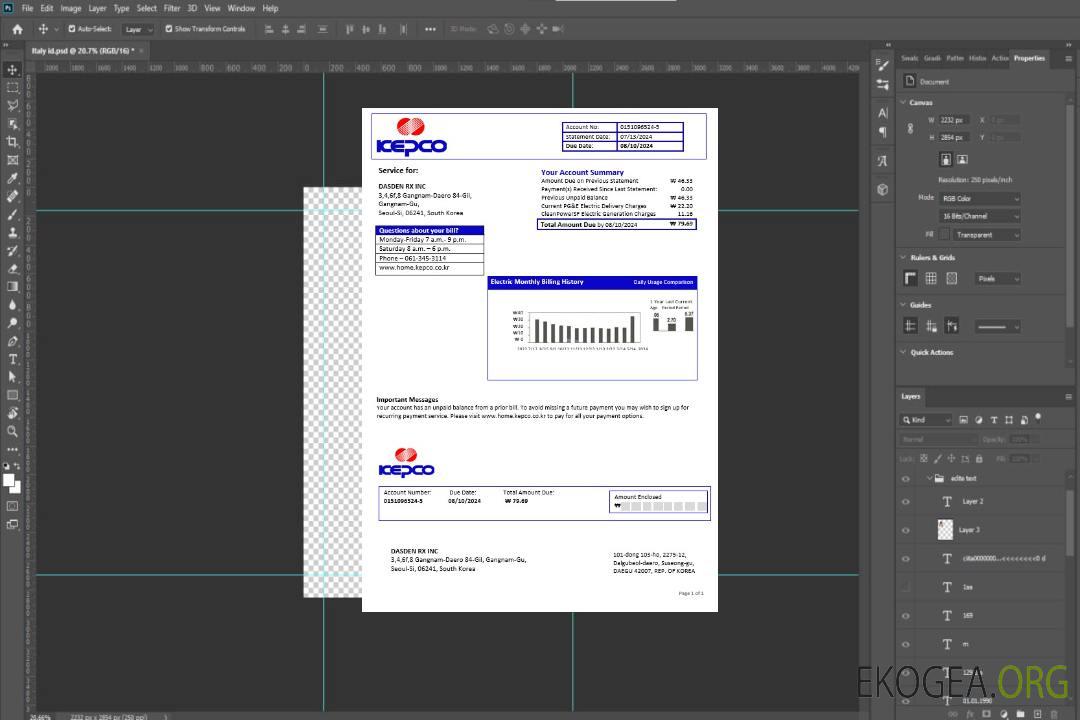Select the Clone Stamp tool
The width and height of the screenshot is (1080, 720).
point(12,233)
